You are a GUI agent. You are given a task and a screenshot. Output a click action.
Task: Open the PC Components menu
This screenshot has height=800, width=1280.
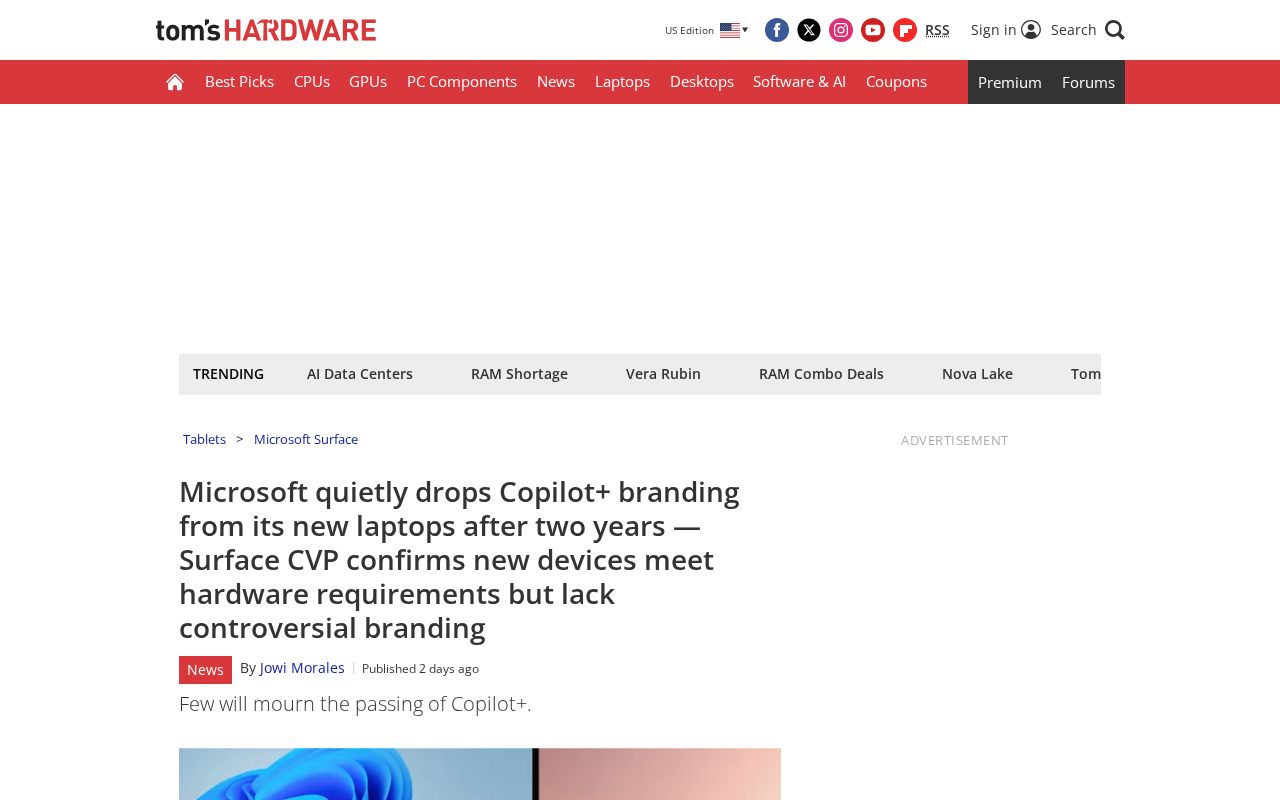[x=462, y=82]
